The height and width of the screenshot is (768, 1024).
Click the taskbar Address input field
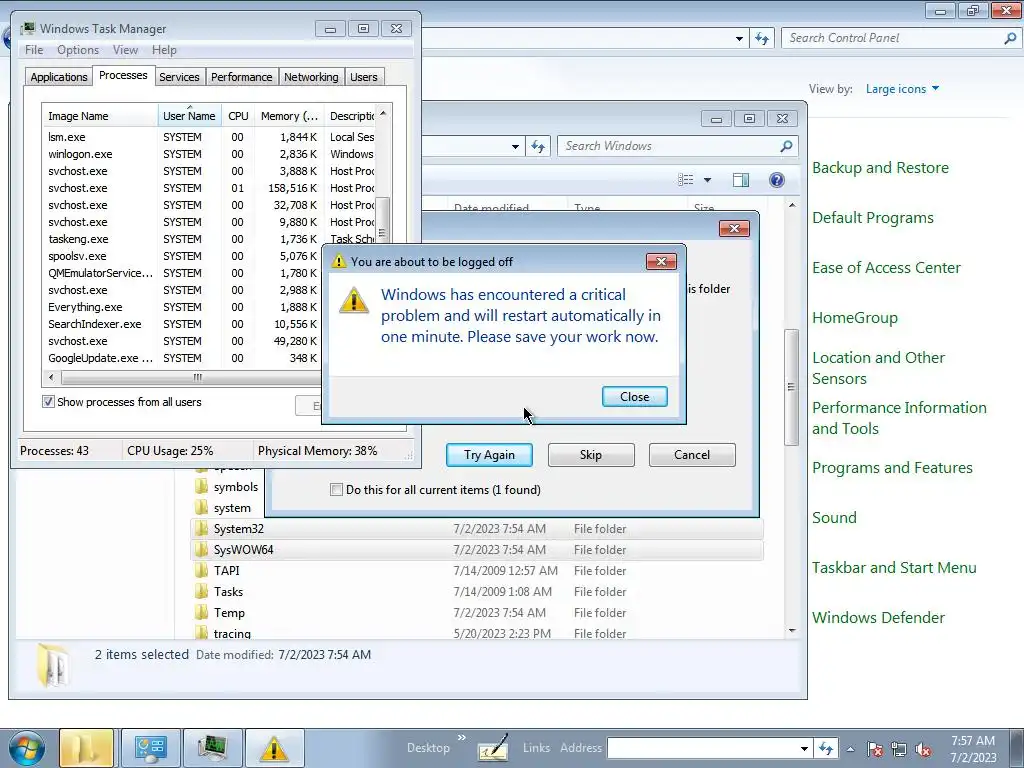(702, 748)
